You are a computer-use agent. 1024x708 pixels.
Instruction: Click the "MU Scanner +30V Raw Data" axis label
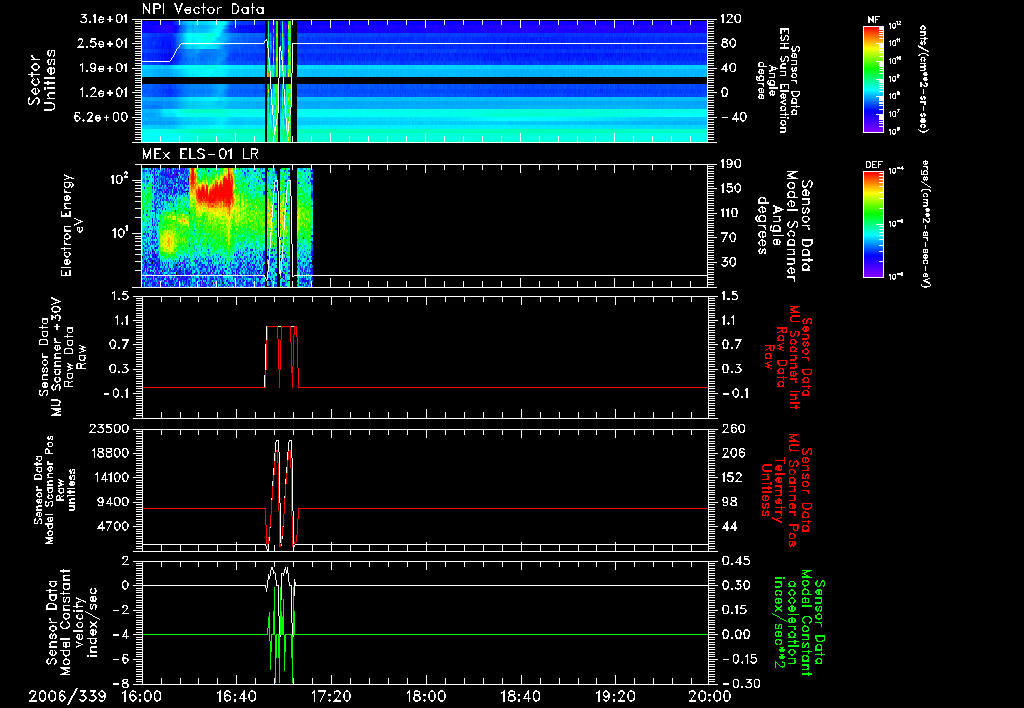click(62, 357)
